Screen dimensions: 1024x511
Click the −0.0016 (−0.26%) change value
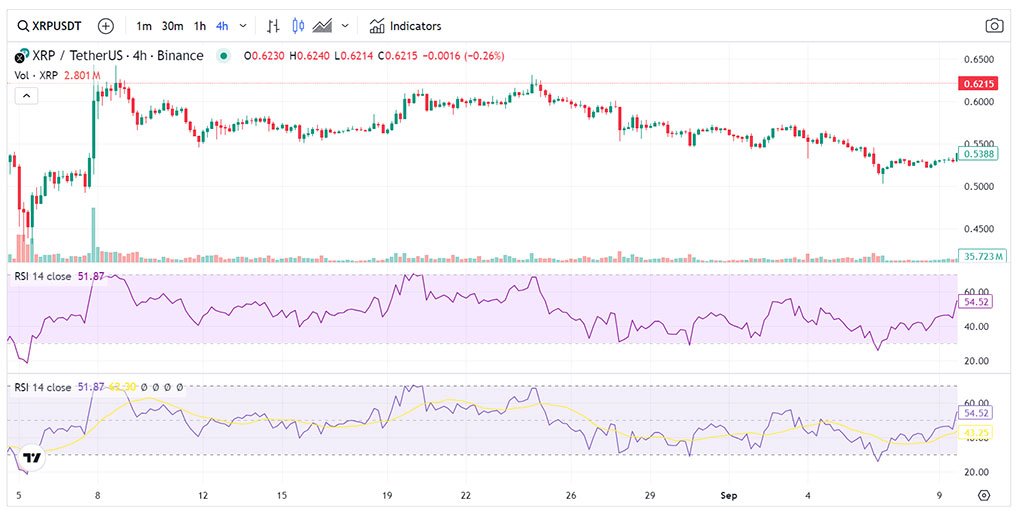[464, 56]
